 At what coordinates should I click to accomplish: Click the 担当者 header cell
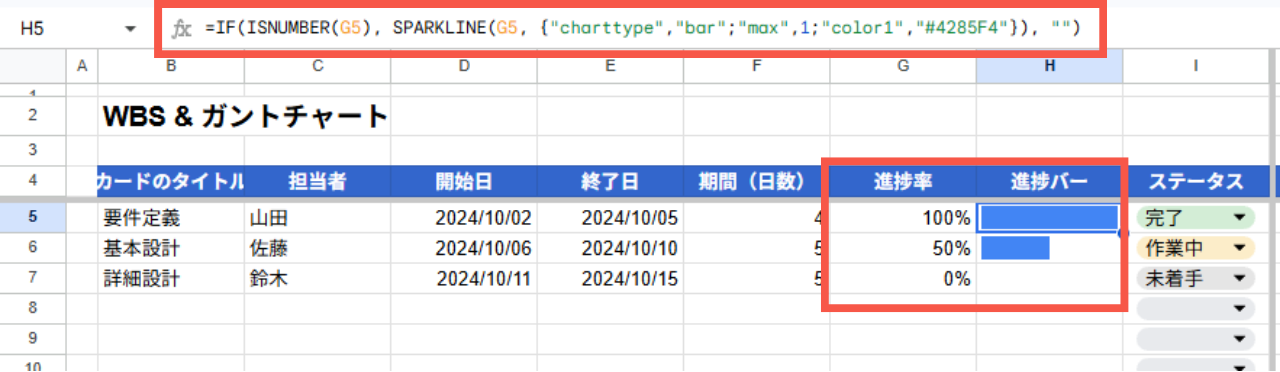[318, 181]
